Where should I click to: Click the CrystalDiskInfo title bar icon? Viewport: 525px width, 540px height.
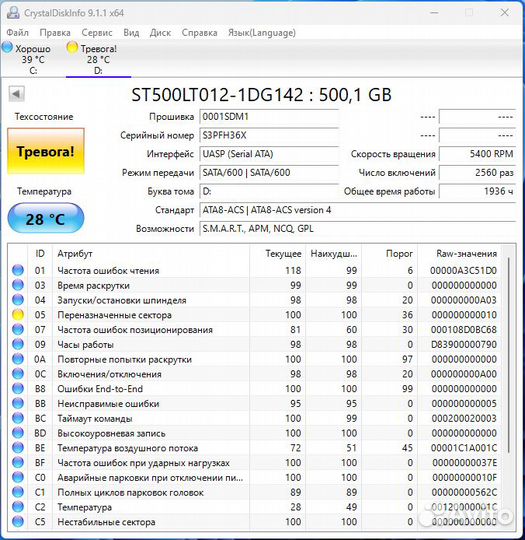(x=13, y=13)
